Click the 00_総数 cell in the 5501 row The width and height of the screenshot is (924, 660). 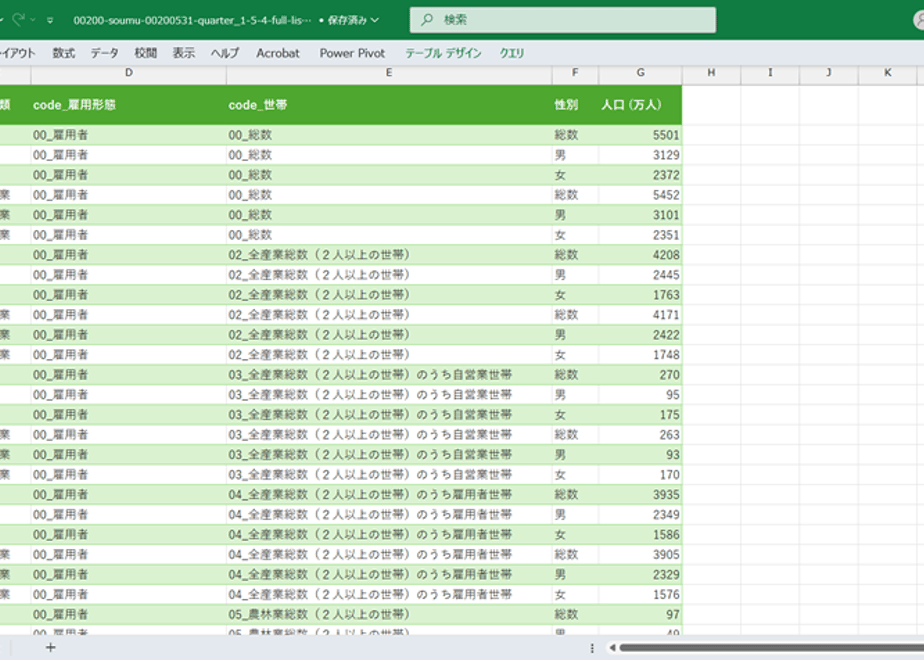pos(389,135)
